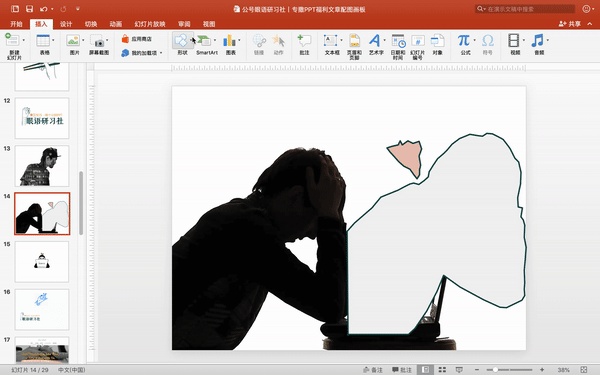Insert a table with the 表格 icon
Image resolution: width=600 pixels, height=375 pixels.
pos(43,40)
